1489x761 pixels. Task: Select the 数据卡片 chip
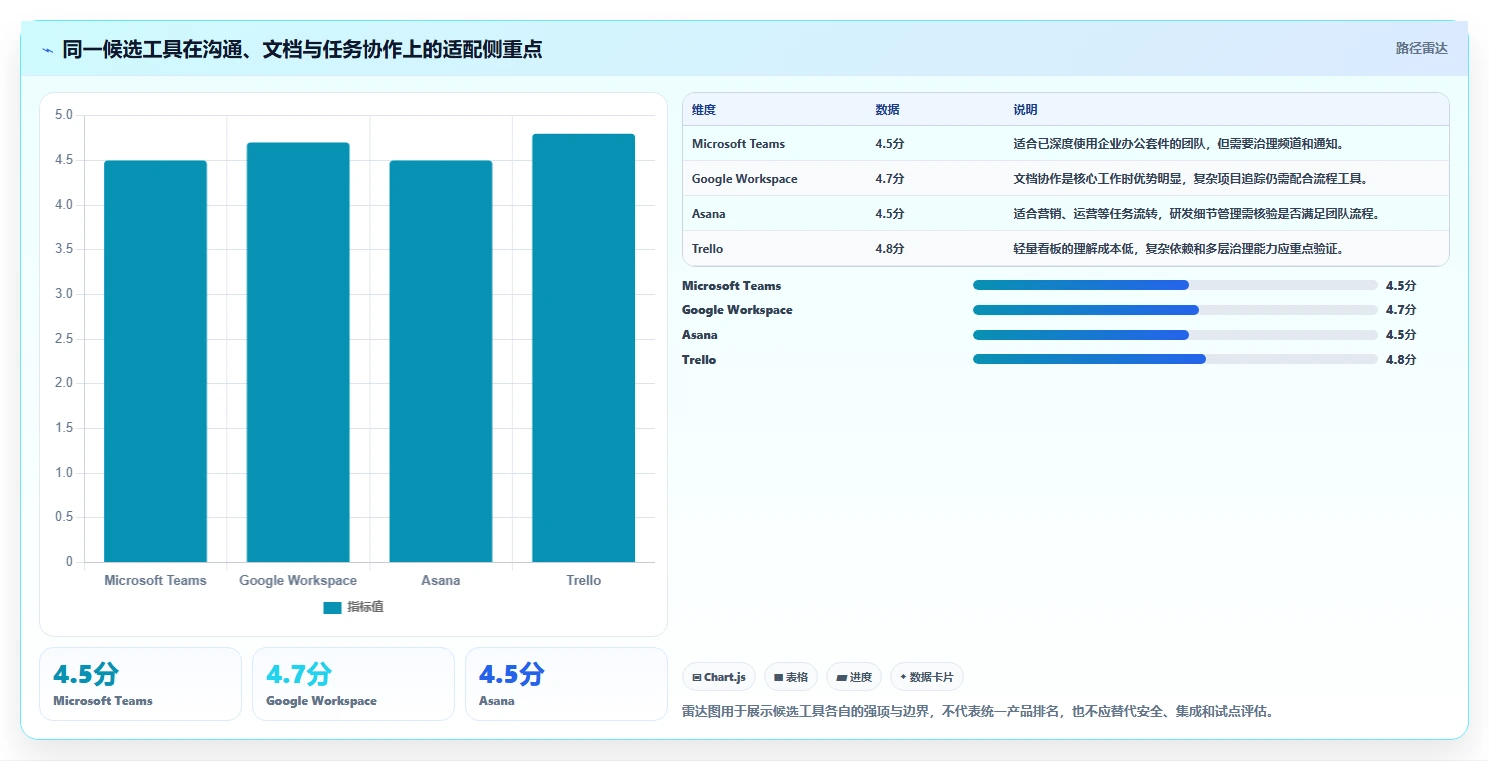tap(927, 677)
